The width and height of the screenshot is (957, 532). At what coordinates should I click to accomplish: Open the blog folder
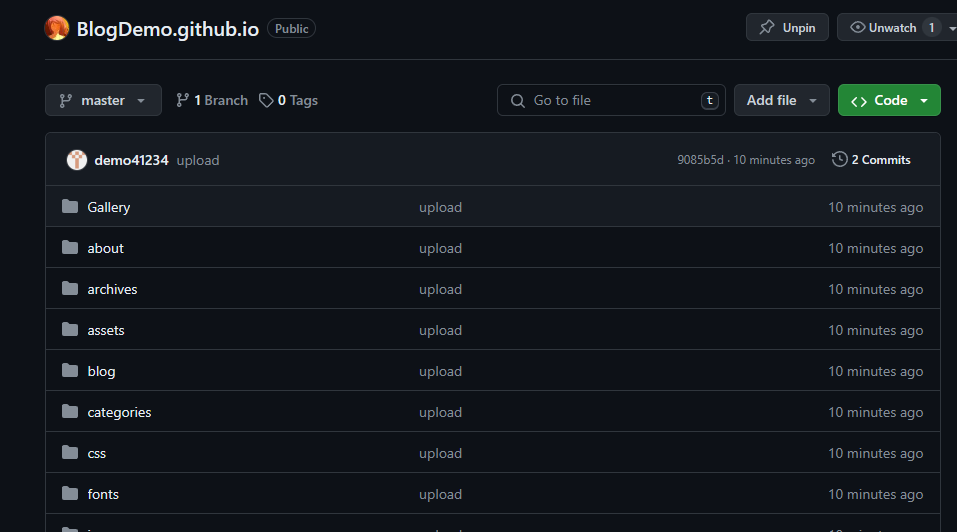(101, 371)
